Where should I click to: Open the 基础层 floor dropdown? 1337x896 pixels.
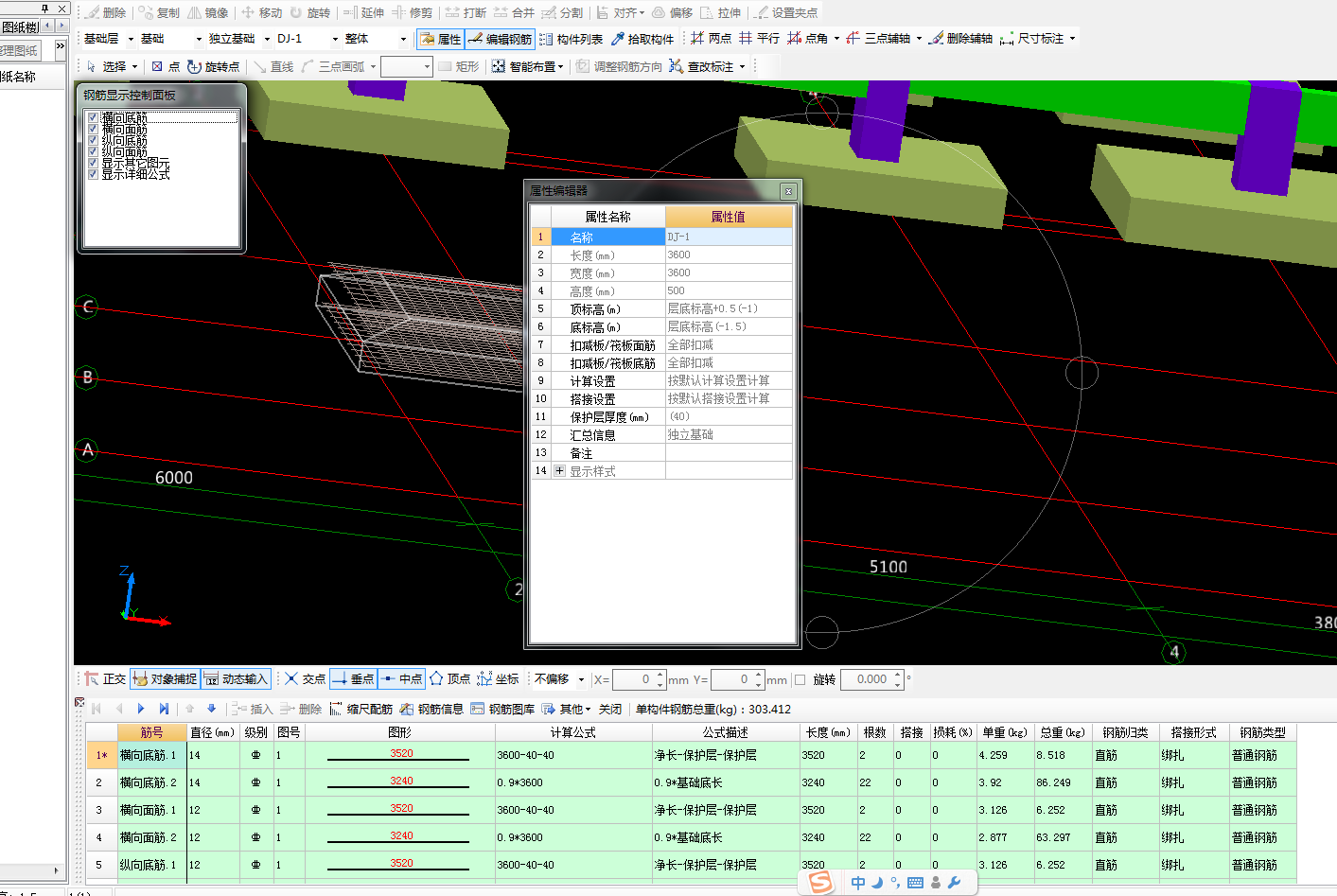click(130, 39)
